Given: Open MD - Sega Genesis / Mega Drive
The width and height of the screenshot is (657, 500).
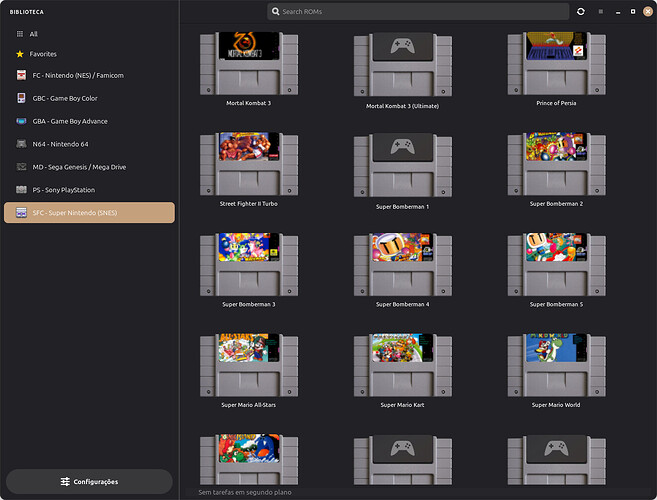Looking at the screenshot, I should [89, 167].
